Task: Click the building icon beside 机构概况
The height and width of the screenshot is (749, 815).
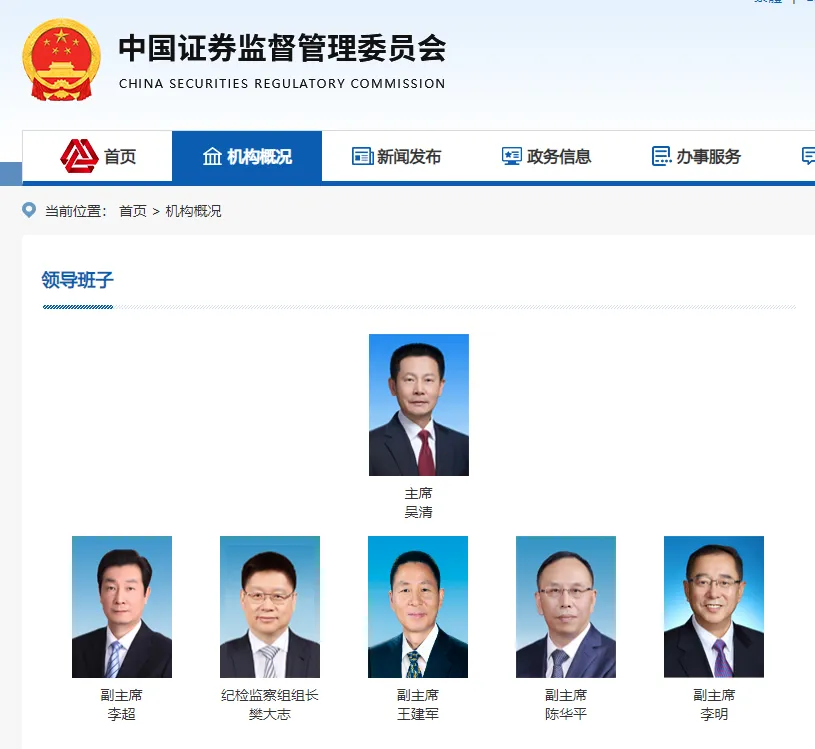Action: click(212, 156)
